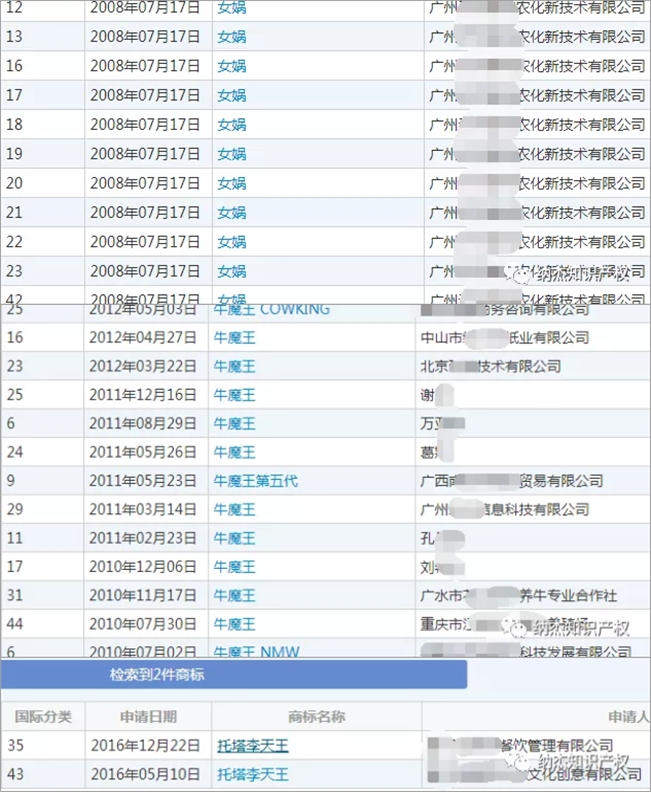Select the date cell 2011年12月16日
The width and height of the screenshot is (651, 792).
point(143,395)
